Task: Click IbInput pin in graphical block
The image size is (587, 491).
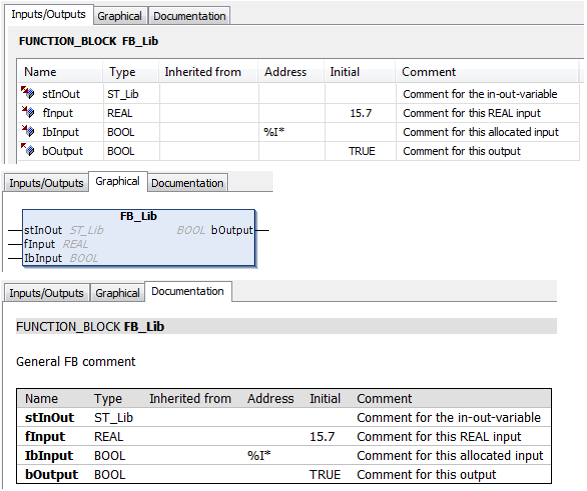Action: coord(43,258)
